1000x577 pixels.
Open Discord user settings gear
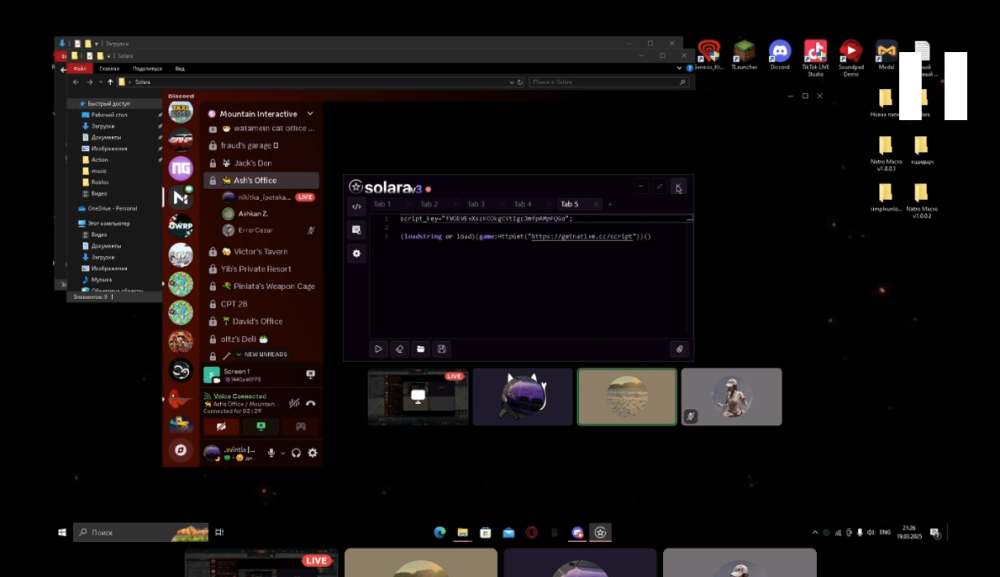pyautogui.click(x=312, y=453)
